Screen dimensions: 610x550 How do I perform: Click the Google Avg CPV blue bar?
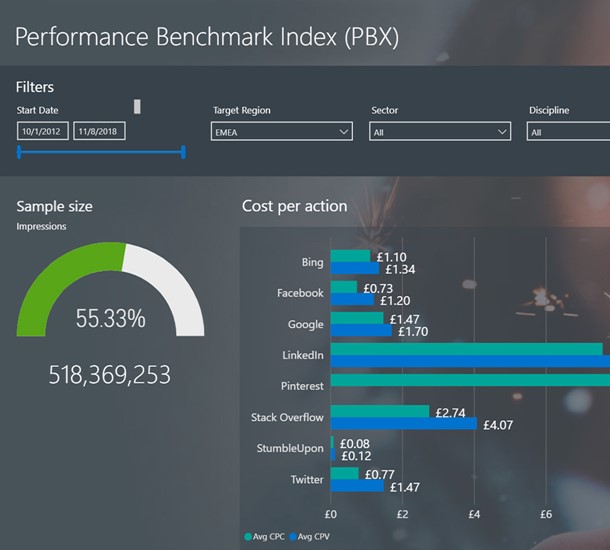coord(361,331)
